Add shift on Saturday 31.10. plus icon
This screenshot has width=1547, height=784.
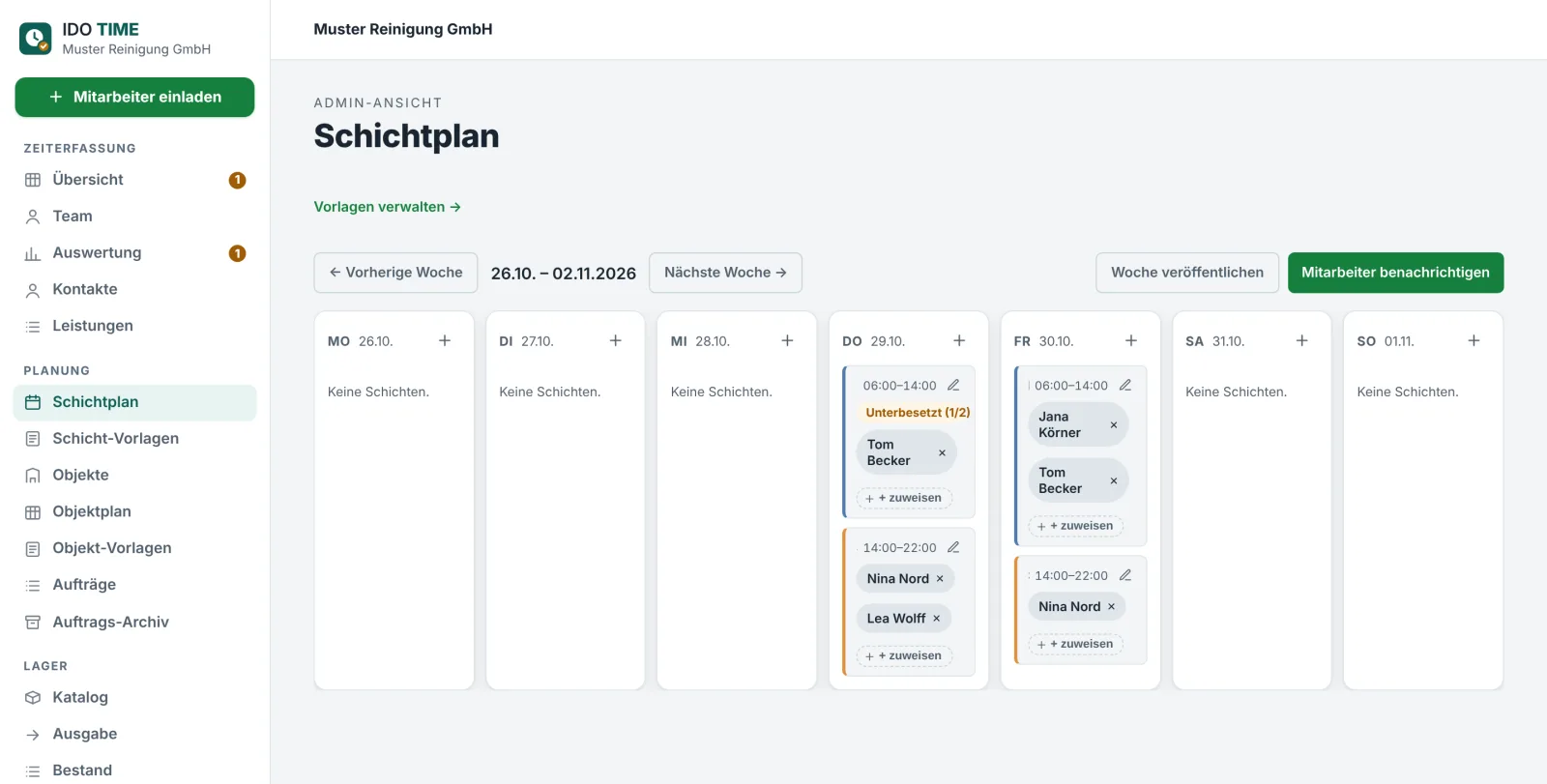[x=1302, y=340]
